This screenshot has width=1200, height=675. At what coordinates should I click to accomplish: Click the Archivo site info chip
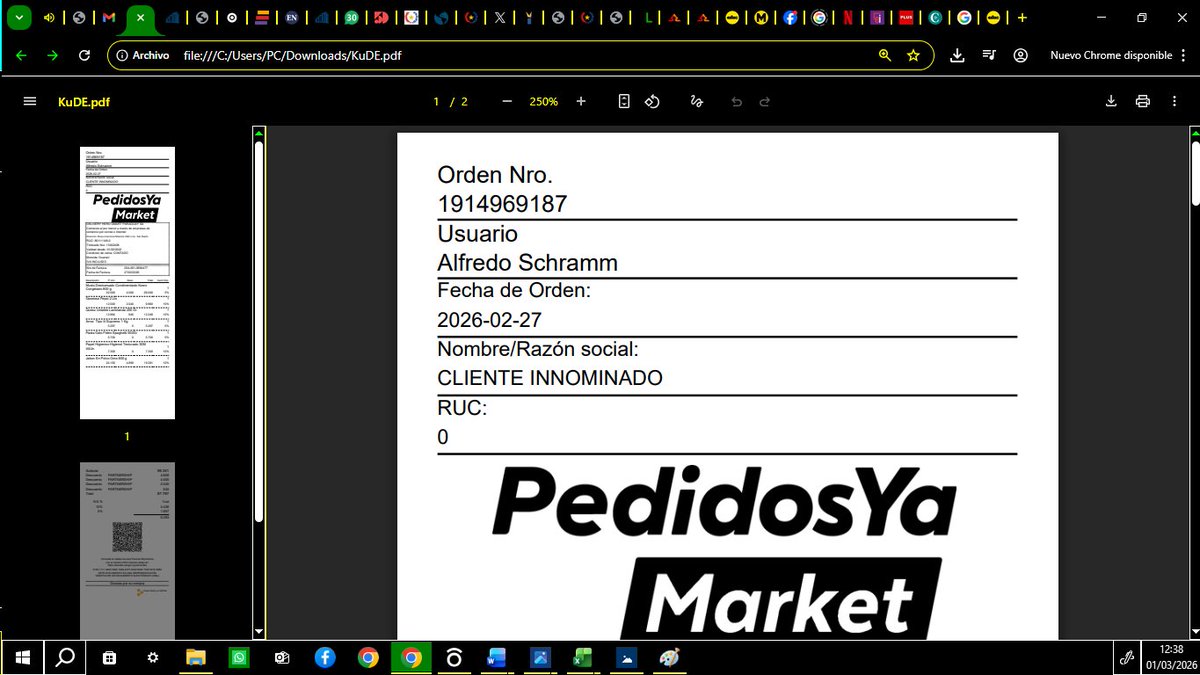(x=143, y=55)
